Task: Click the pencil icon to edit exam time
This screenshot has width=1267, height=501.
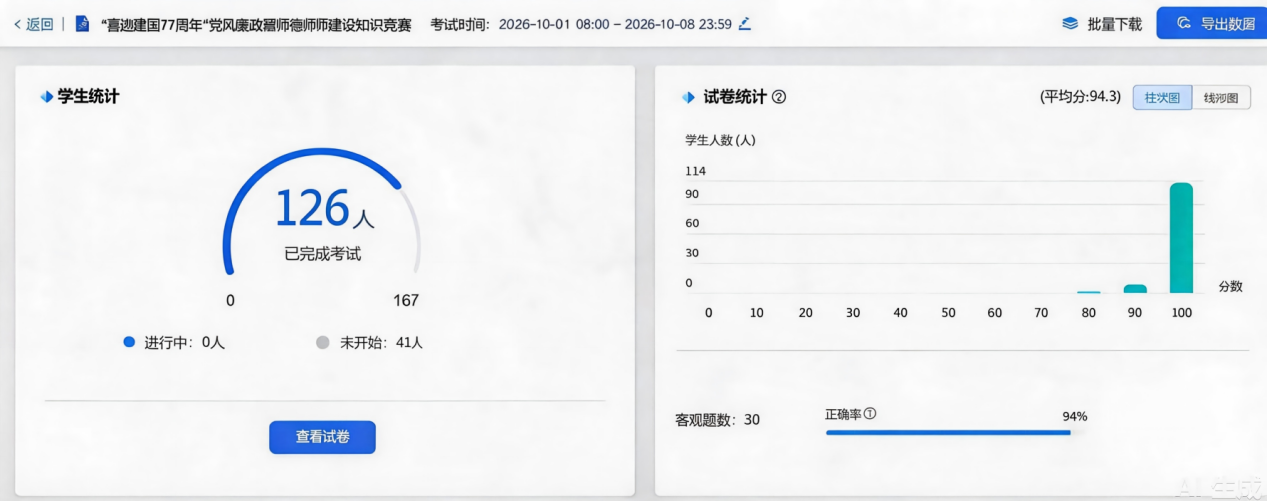Action: coord(744,23)
